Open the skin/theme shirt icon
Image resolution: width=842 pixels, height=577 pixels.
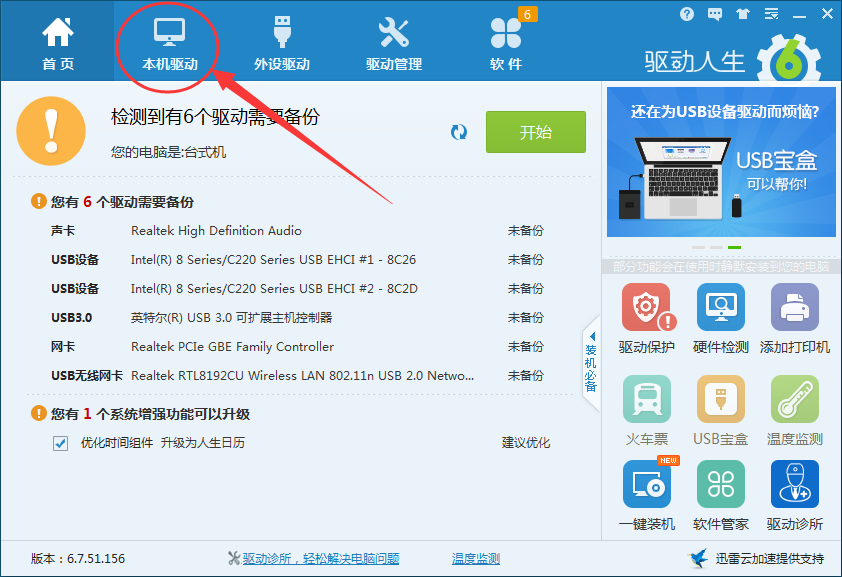pos(743,14)
